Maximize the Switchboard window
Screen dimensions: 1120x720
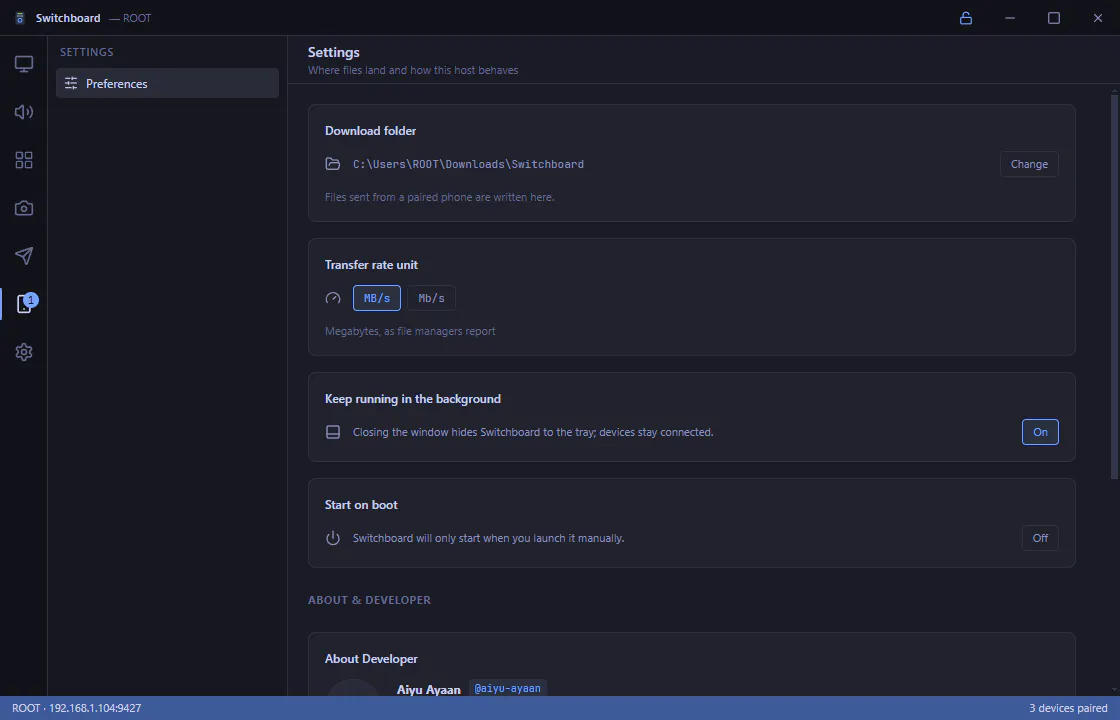pos(1054,18)
